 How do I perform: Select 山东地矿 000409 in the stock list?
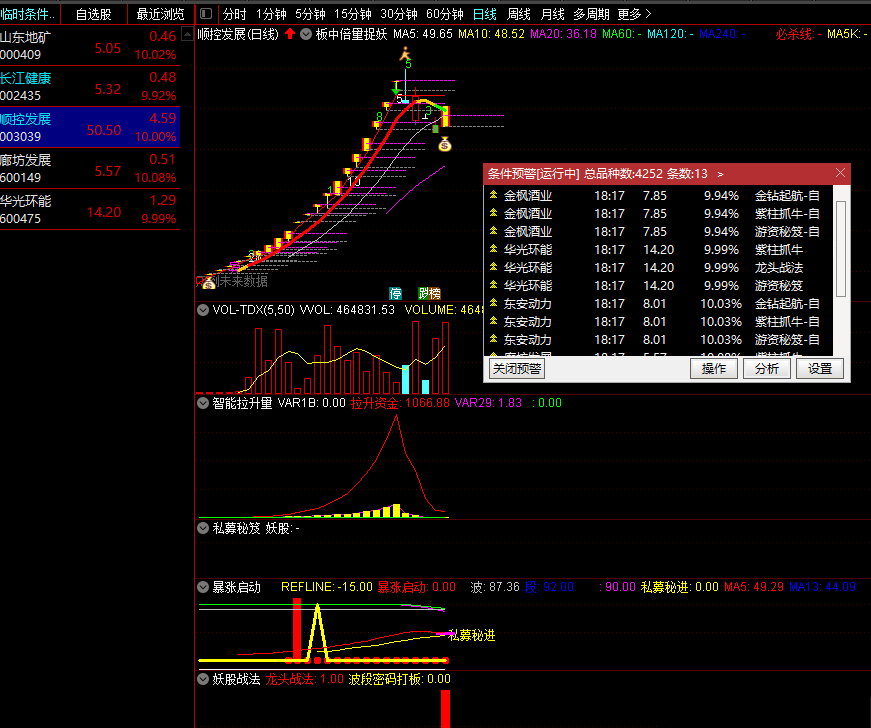[90, 46]
